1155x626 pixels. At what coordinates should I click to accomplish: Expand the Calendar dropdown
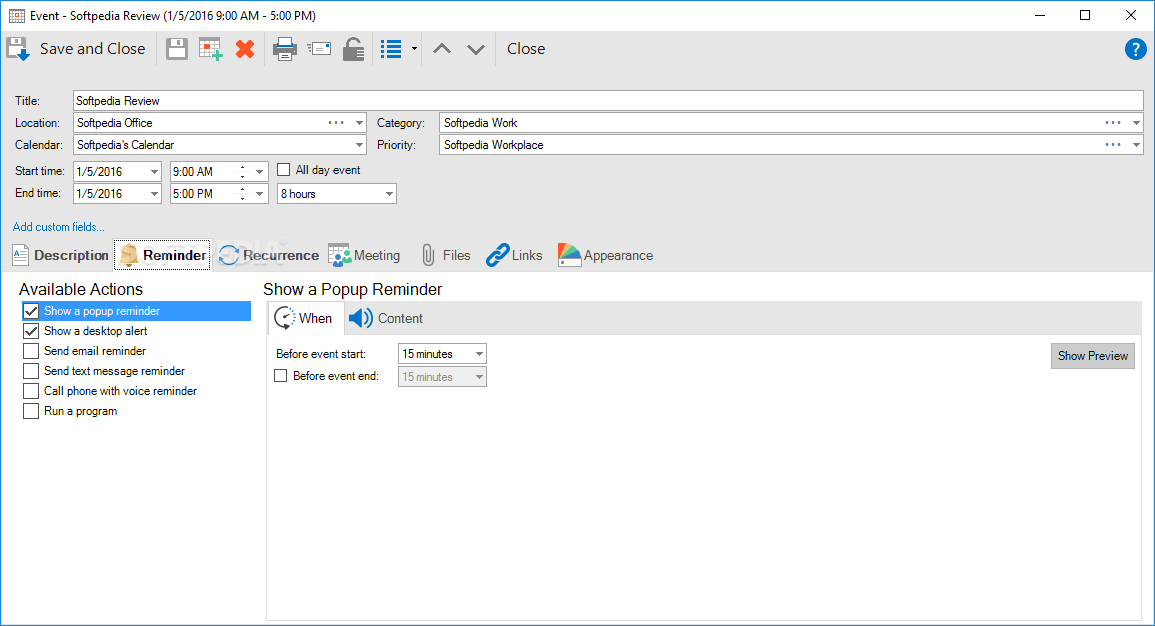[359, 145]
